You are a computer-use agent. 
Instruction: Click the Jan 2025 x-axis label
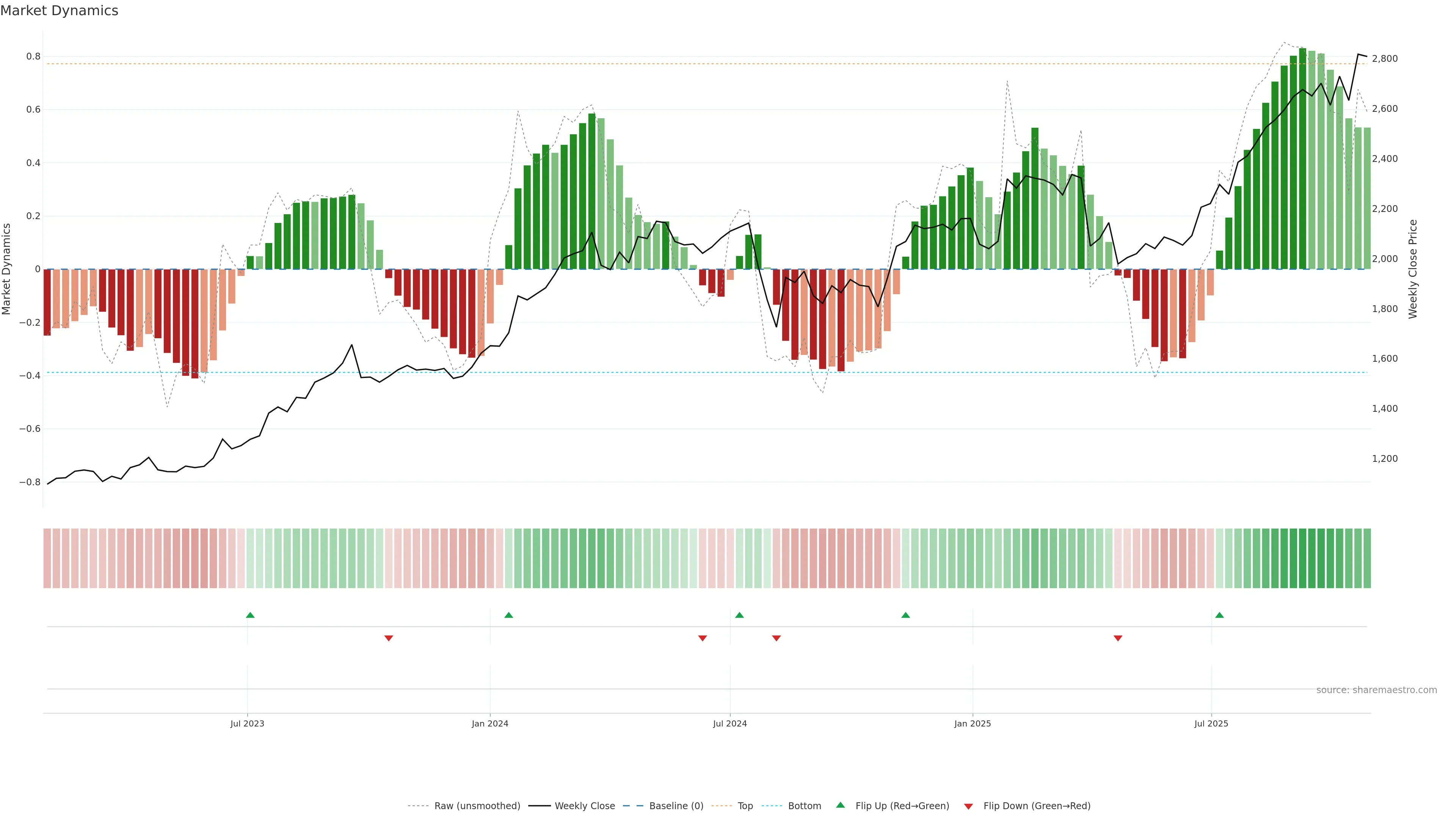[x=972, y=723]
